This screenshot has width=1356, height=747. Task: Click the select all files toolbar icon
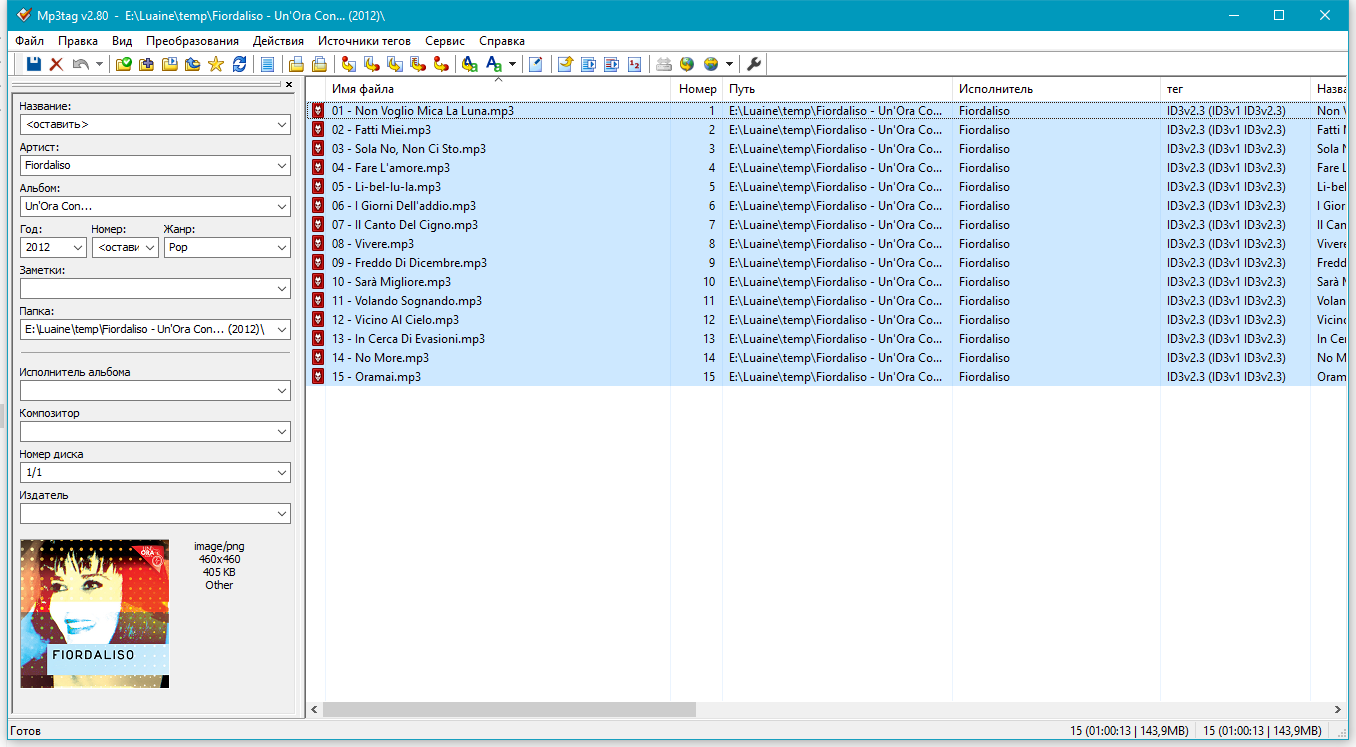(267, 64)
